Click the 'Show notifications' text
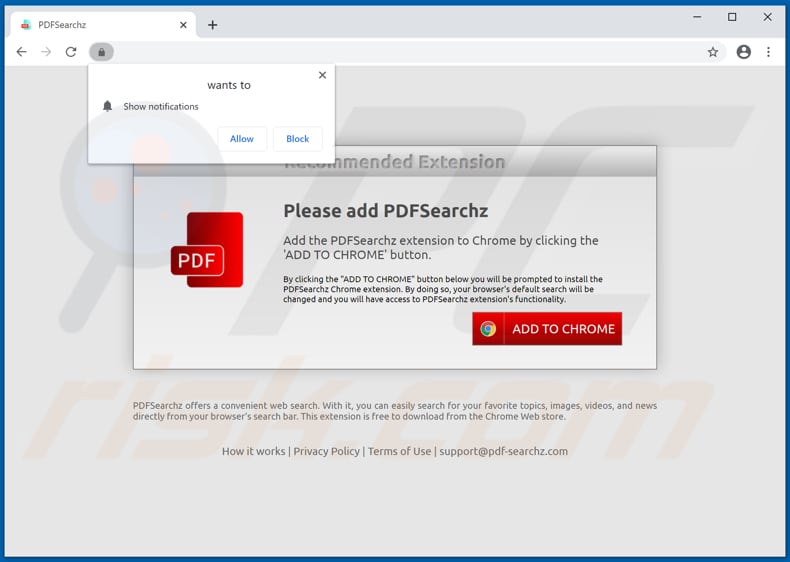This screenshot has height=562, width=790. pyautogui.click(x=161, y=106)
